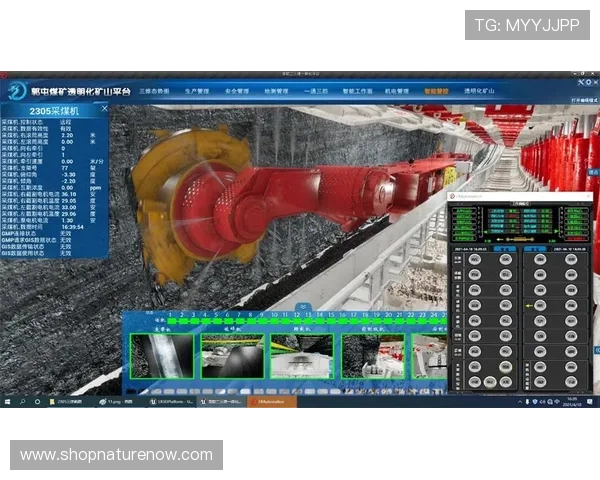The image size is (600, 480).
Task: Open the second camera thumbnail with yellow line
Action: pos(232,356)
